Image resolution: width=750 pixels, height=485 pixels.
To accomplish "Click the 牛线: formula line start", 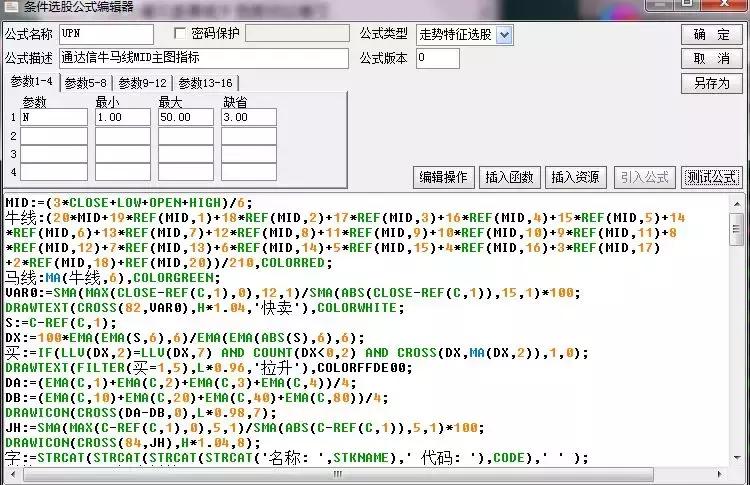I will [26, 218].
